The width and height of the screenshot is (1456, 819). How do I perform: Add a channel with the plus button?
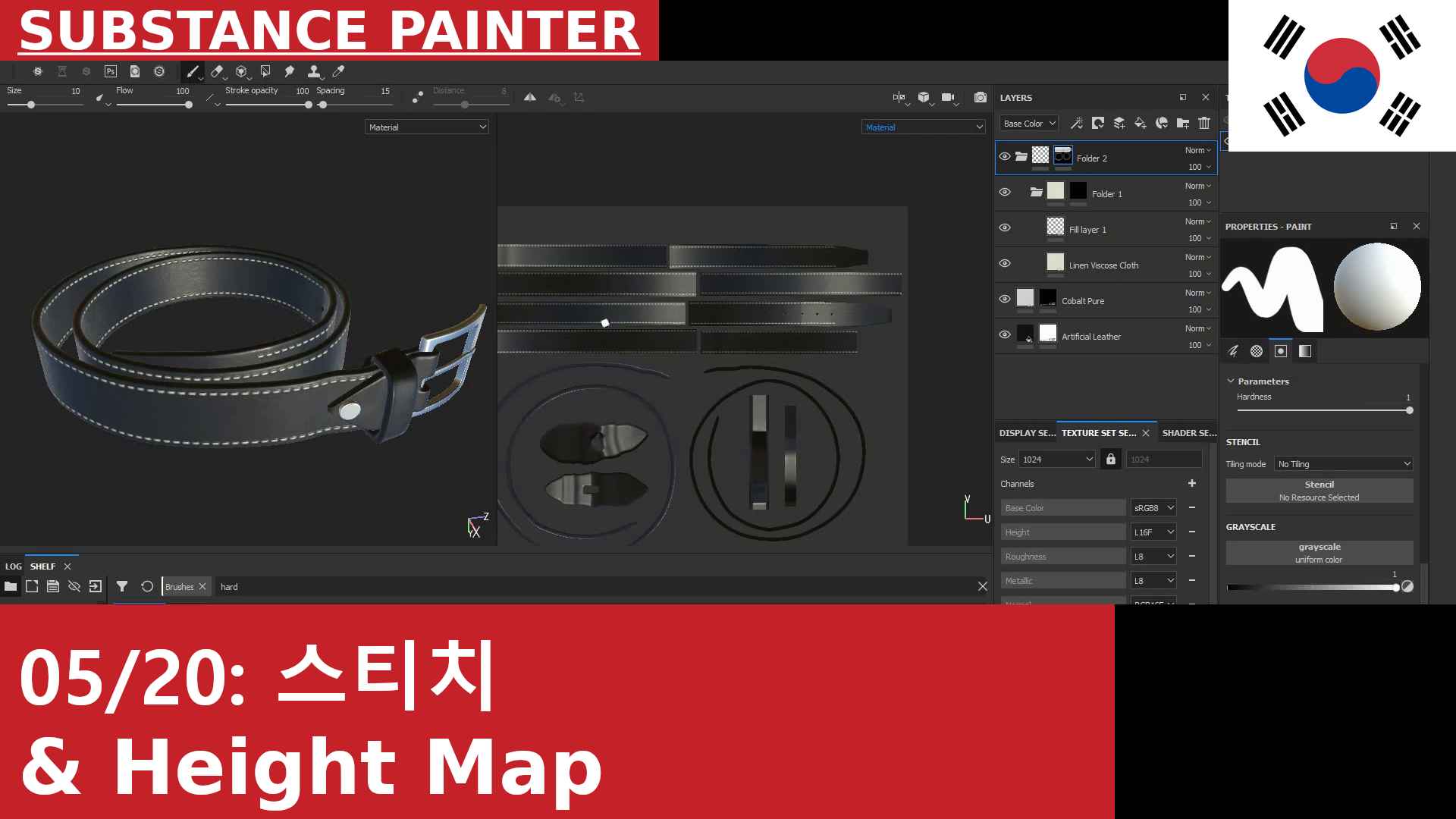(1192, 484)
